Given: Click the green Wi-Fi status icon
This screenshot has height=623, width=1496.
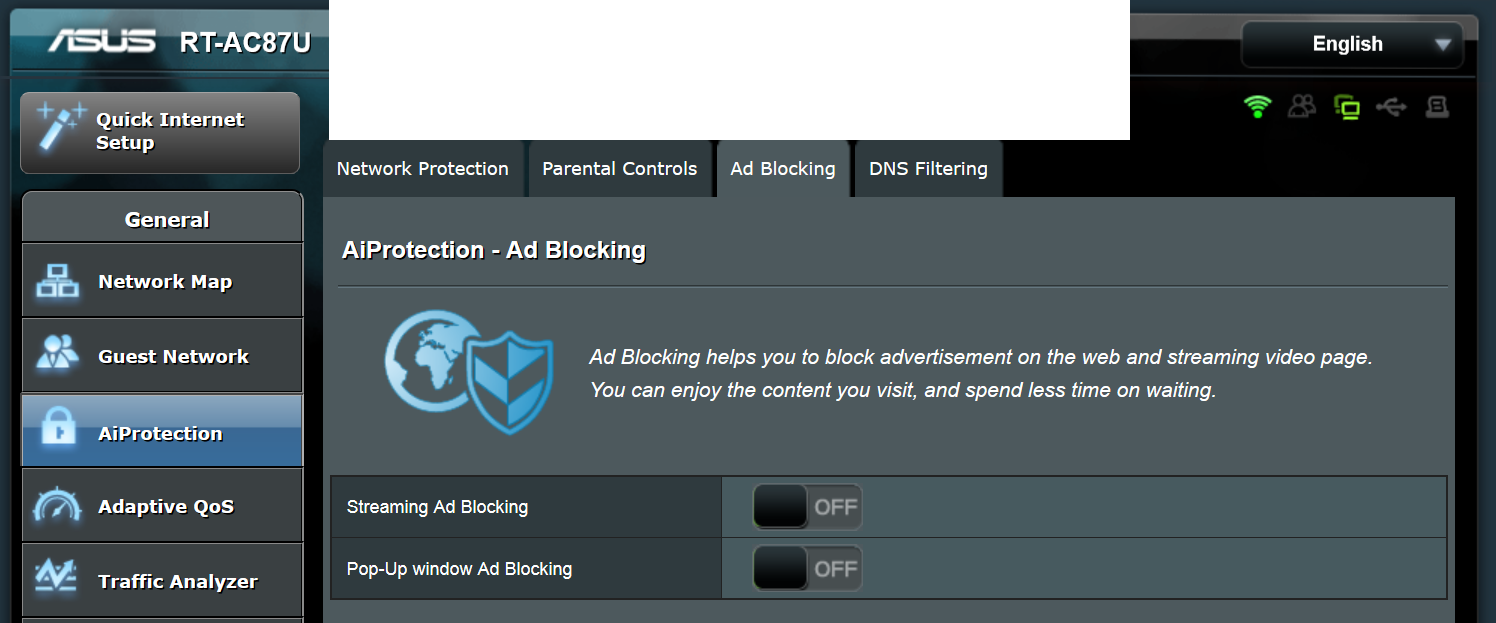Looking at the screenshot, I should 1257,106.
